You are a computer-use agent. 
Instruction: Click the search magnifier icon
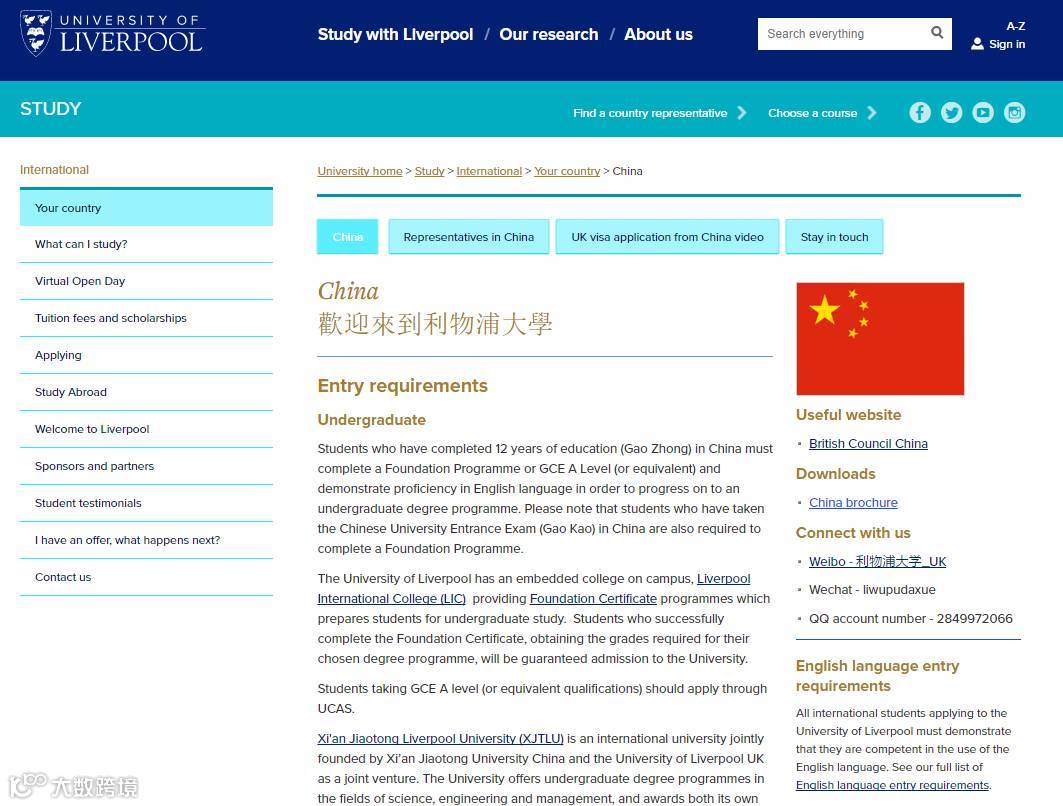click(x=937, y=33)
